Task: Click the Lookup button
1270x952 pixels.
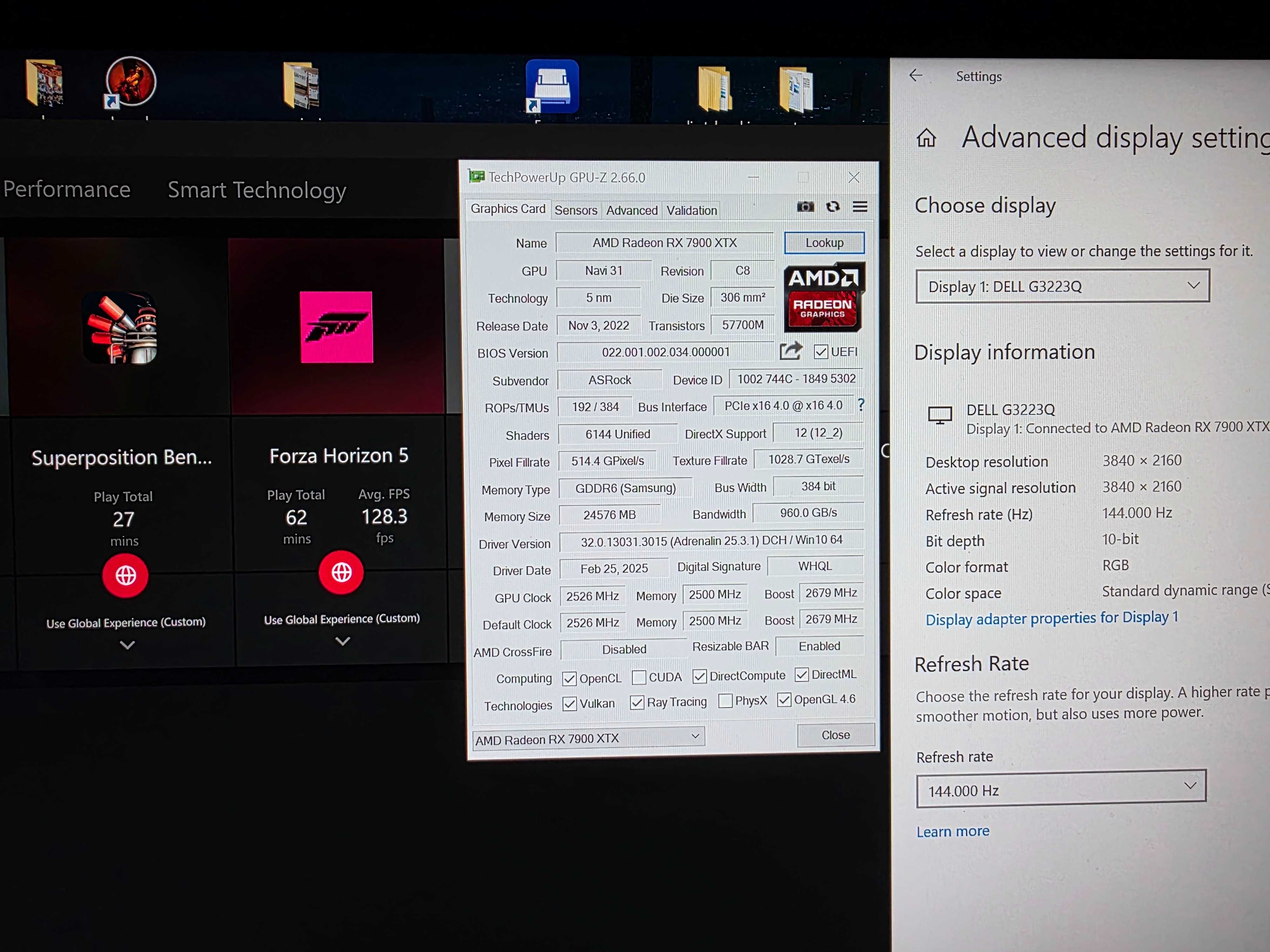Action: coord(824,242)
